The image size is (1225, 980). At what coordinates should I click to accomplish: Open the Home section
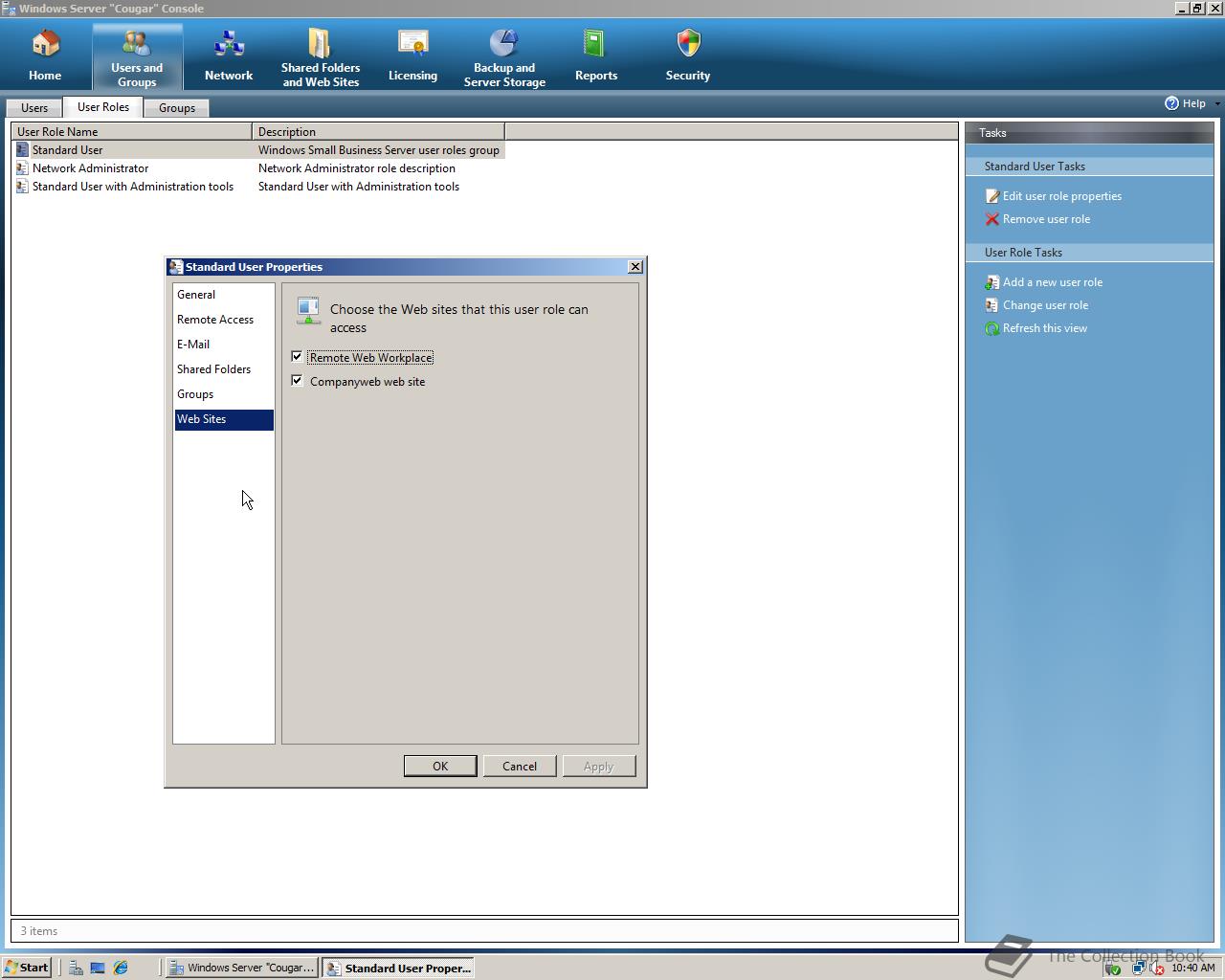click(45, 56)
